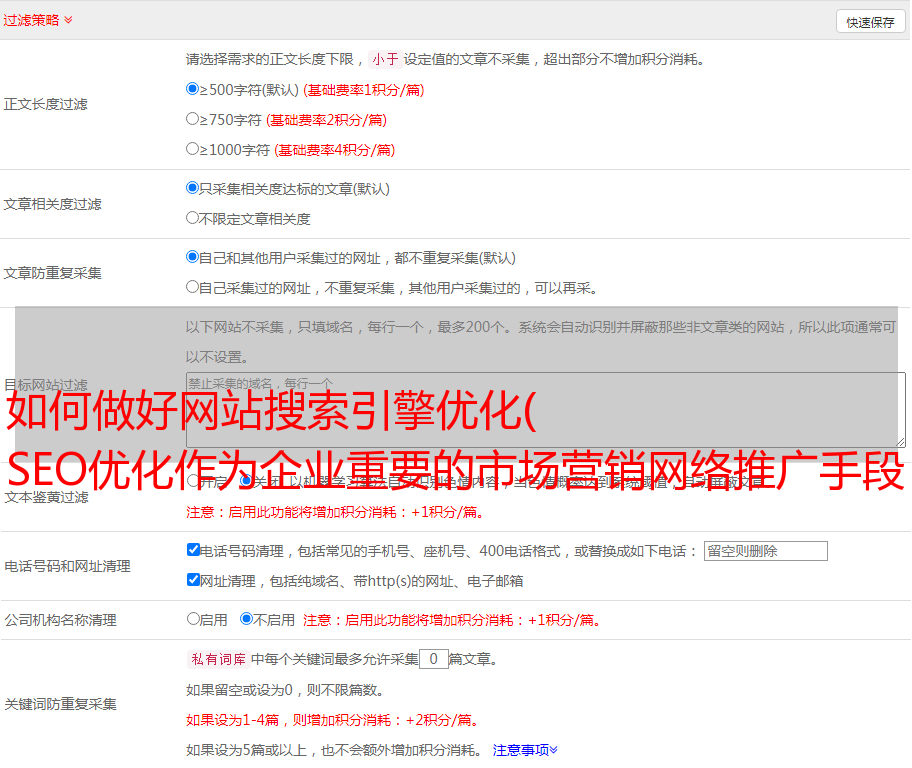Click the 关键词防重复采集 row label
Image resolution: width=912 pixels, height=768 pixels.
pyautogui.click(x=60, y=704)
